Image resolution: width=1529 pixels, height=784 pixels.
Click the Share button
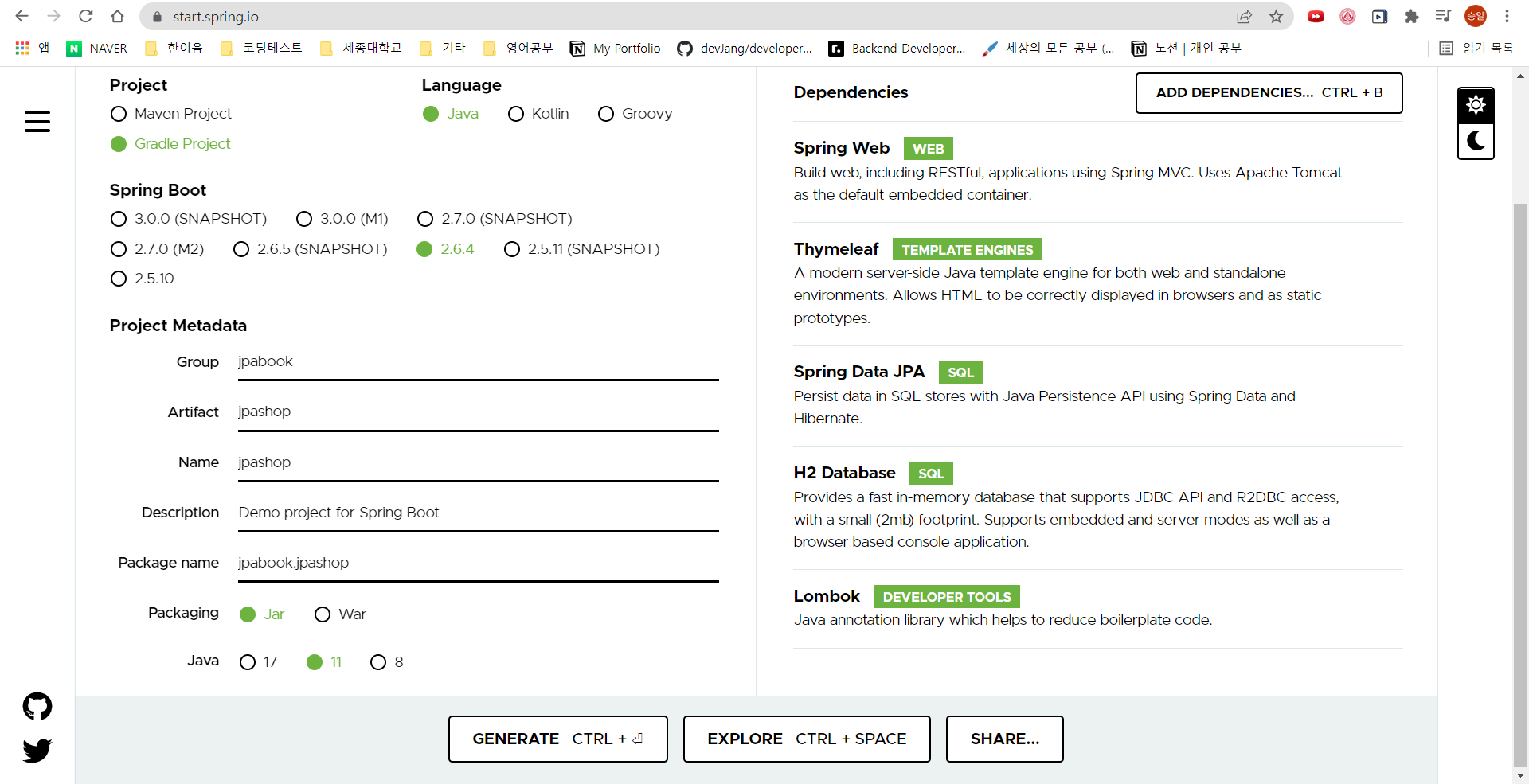click(x=1004, y=739)
